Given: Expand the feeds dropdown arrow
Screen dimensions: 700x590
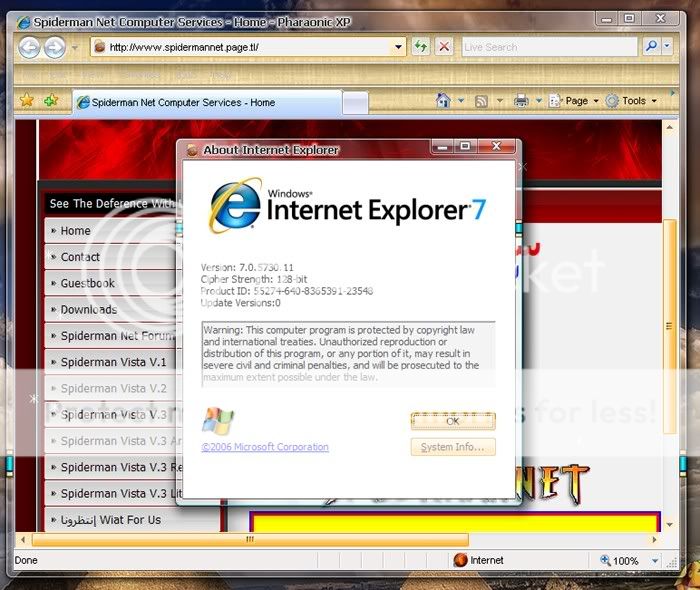Looking at the screenshot, I should click(x=500, y=101).
